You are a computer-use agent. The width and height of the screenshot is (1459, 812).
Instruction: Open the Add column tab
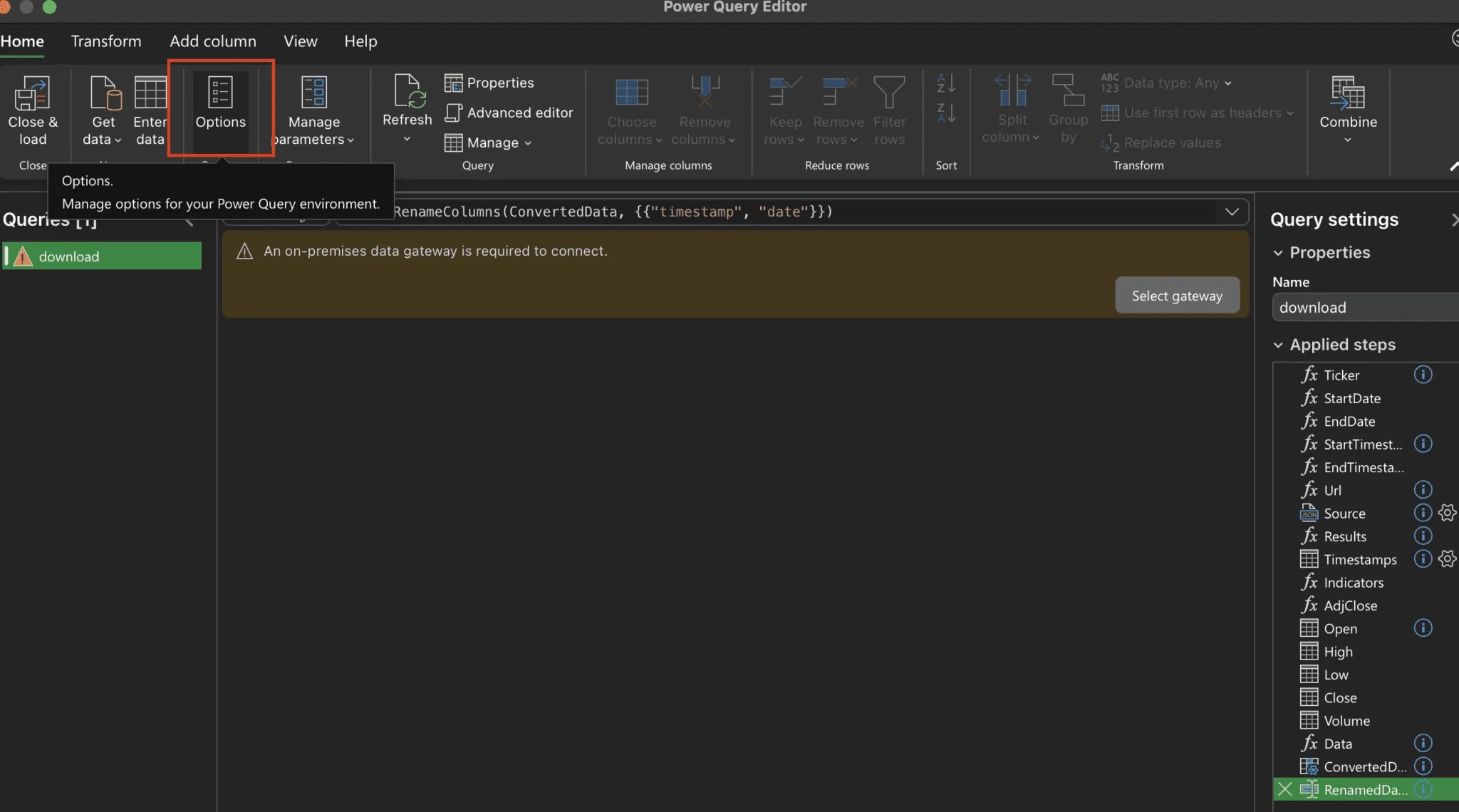pos(212,41)
